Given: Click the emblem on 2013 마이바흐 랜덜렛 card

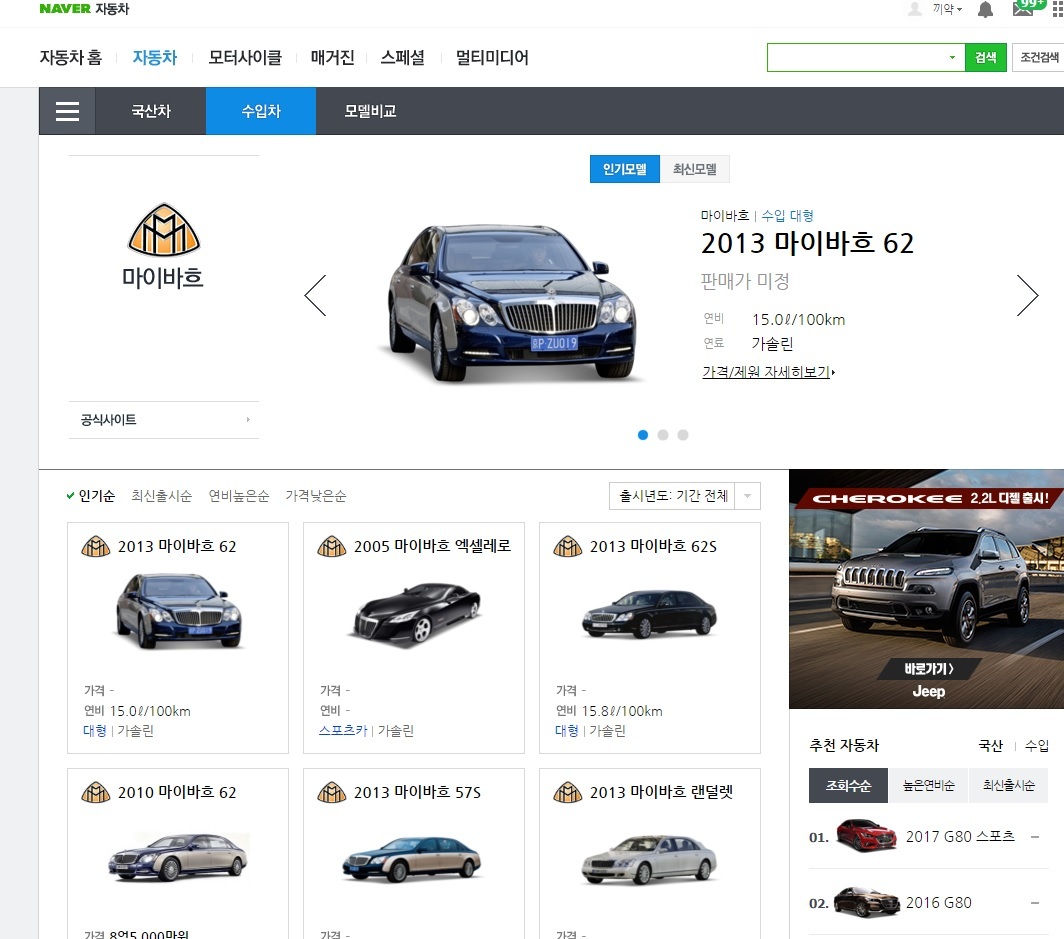Looking at the screenshot, I should (568, 792).
